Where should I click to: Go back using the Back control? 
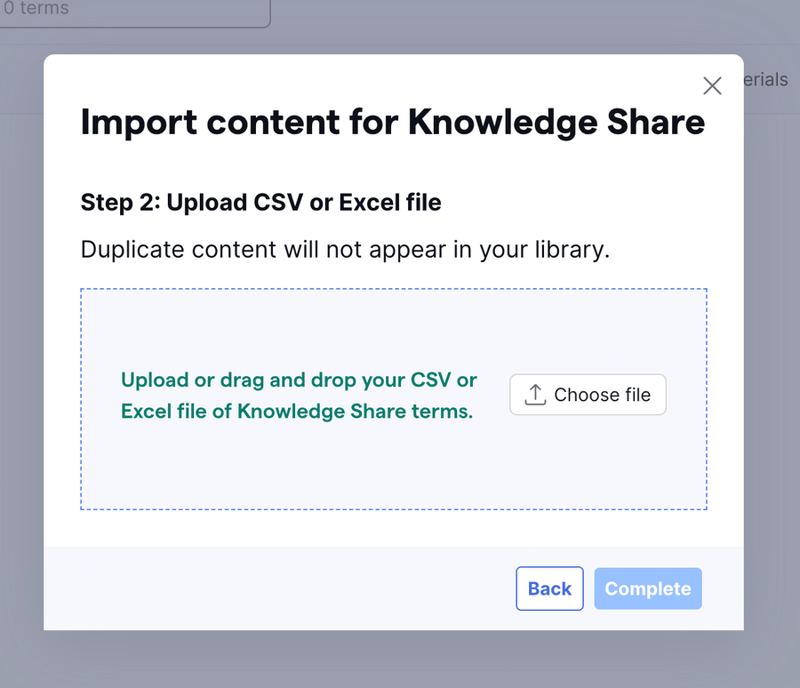click(x=549, y=589)
